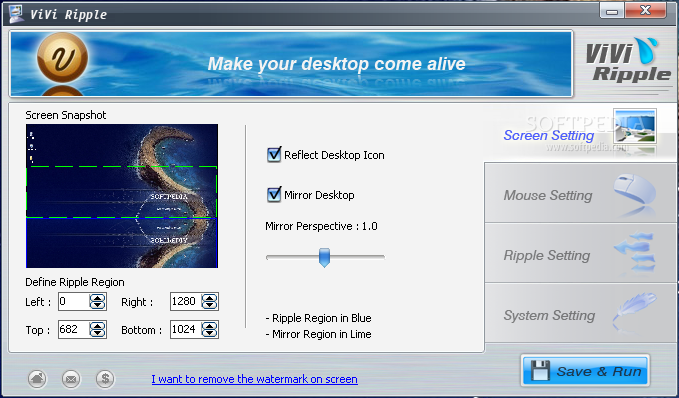Switch to the Ripple Setting tab

pos(580,254)
